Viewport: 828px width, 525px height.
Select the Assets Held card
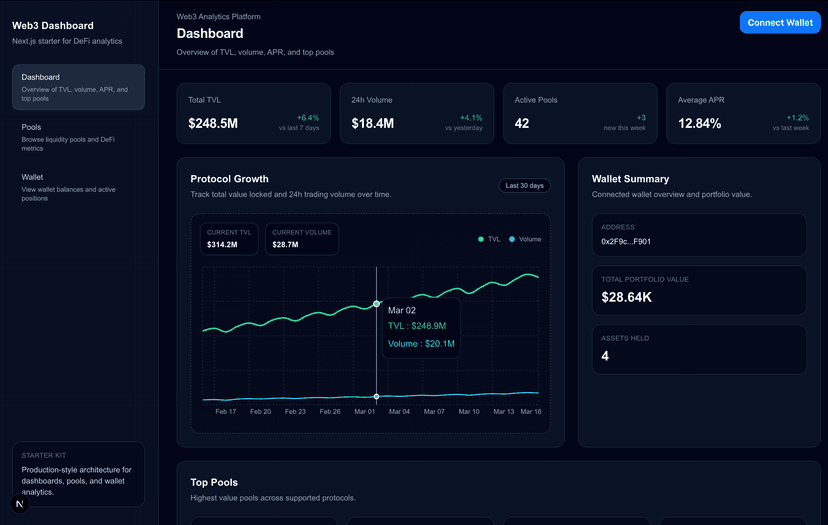pos(698,349)
